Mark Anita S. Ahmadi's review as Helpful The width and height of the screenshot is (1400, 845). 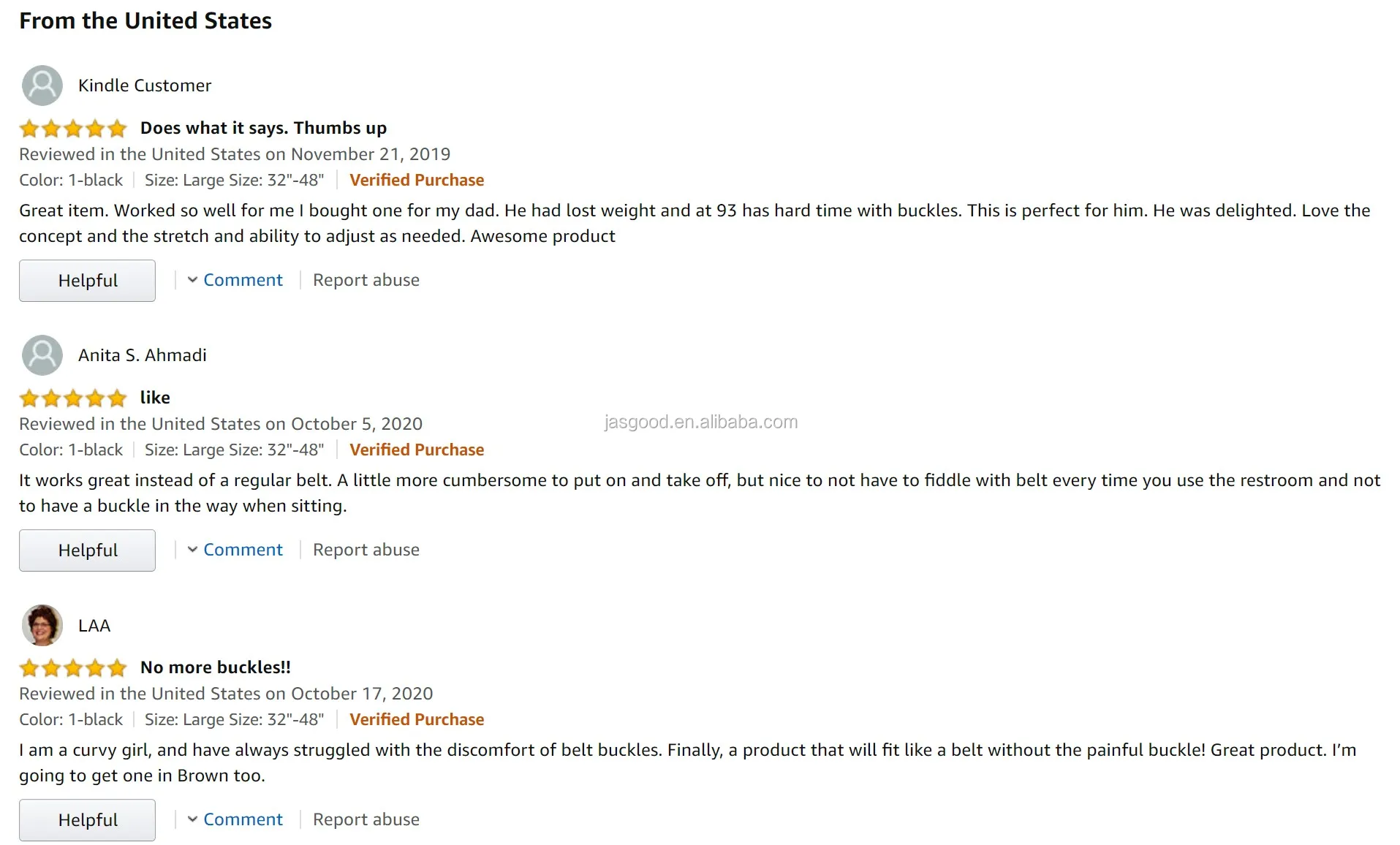pos(87,550)
